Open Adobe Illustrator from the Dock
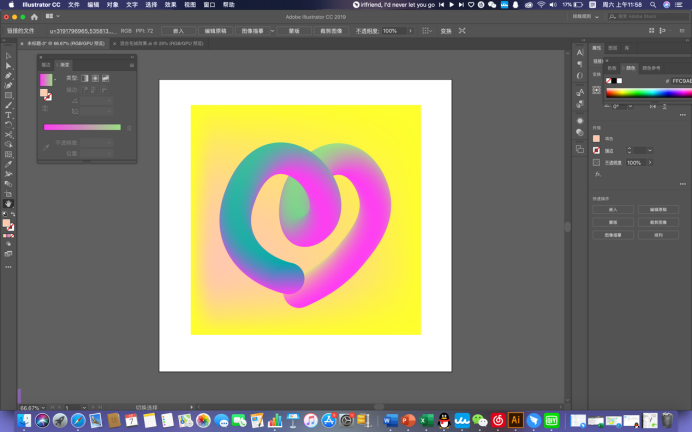 (x=516, y=421)
